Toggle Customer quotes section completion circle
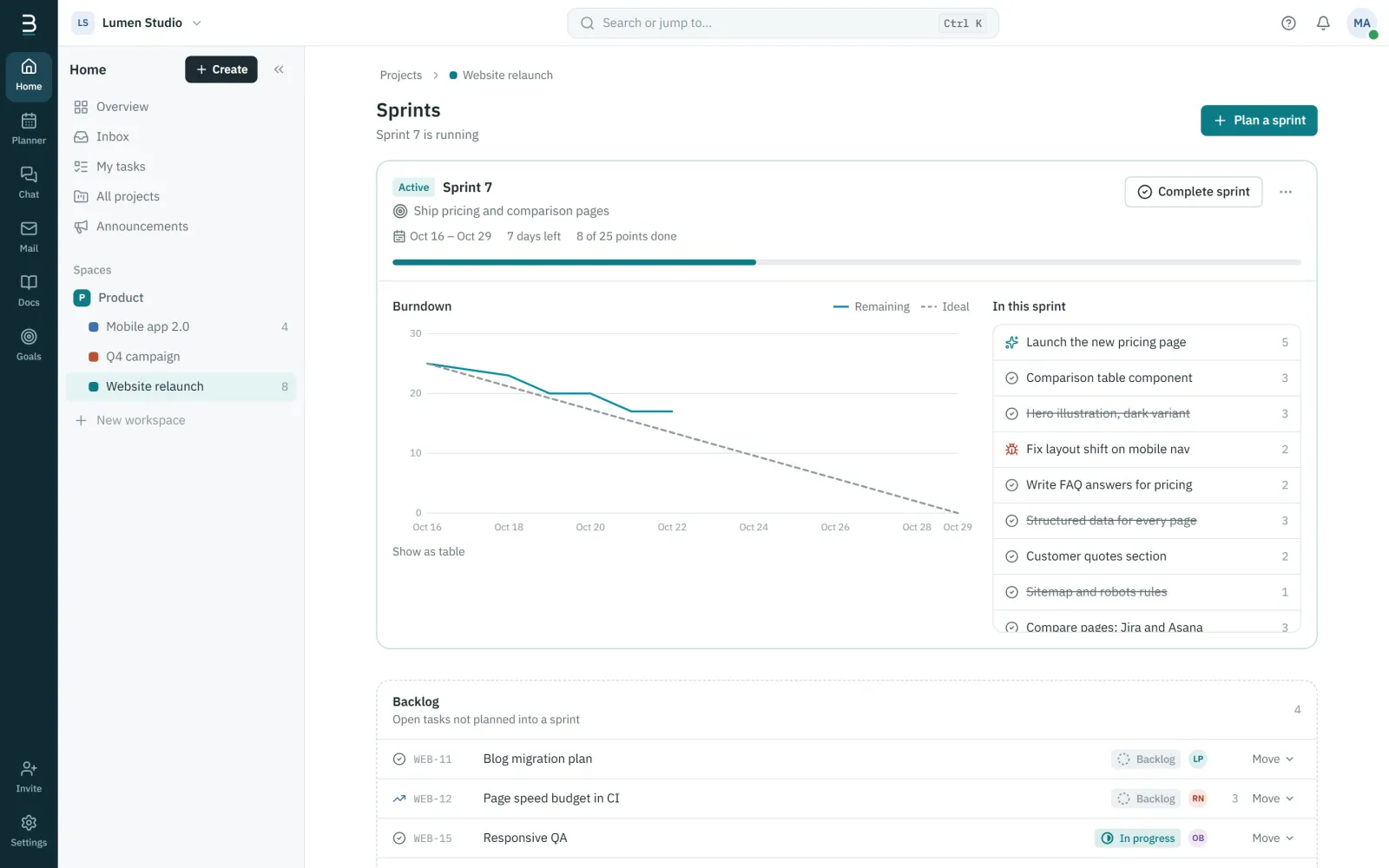Image resolution: width=1389 pixels, height=868 pixels. click(1011, 556)
